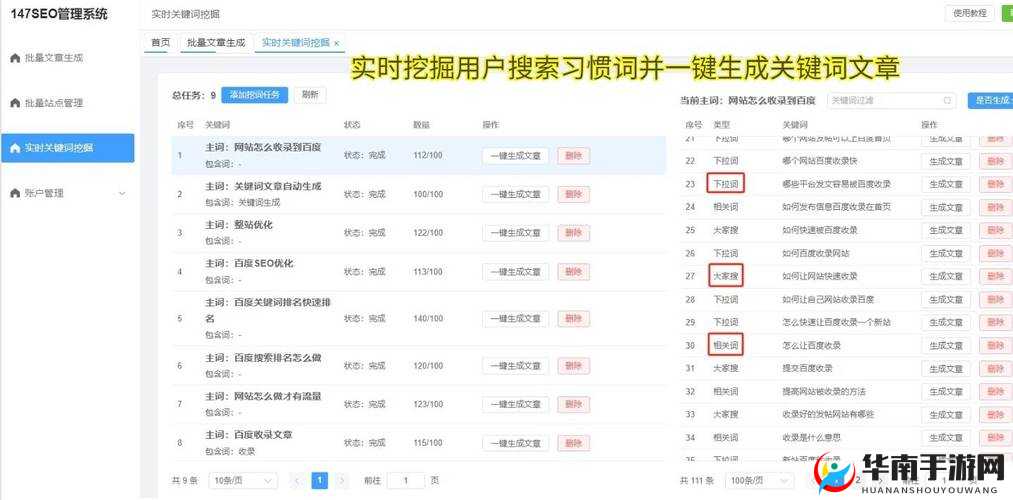Delete the 整站优化 task

coord(574,233)
